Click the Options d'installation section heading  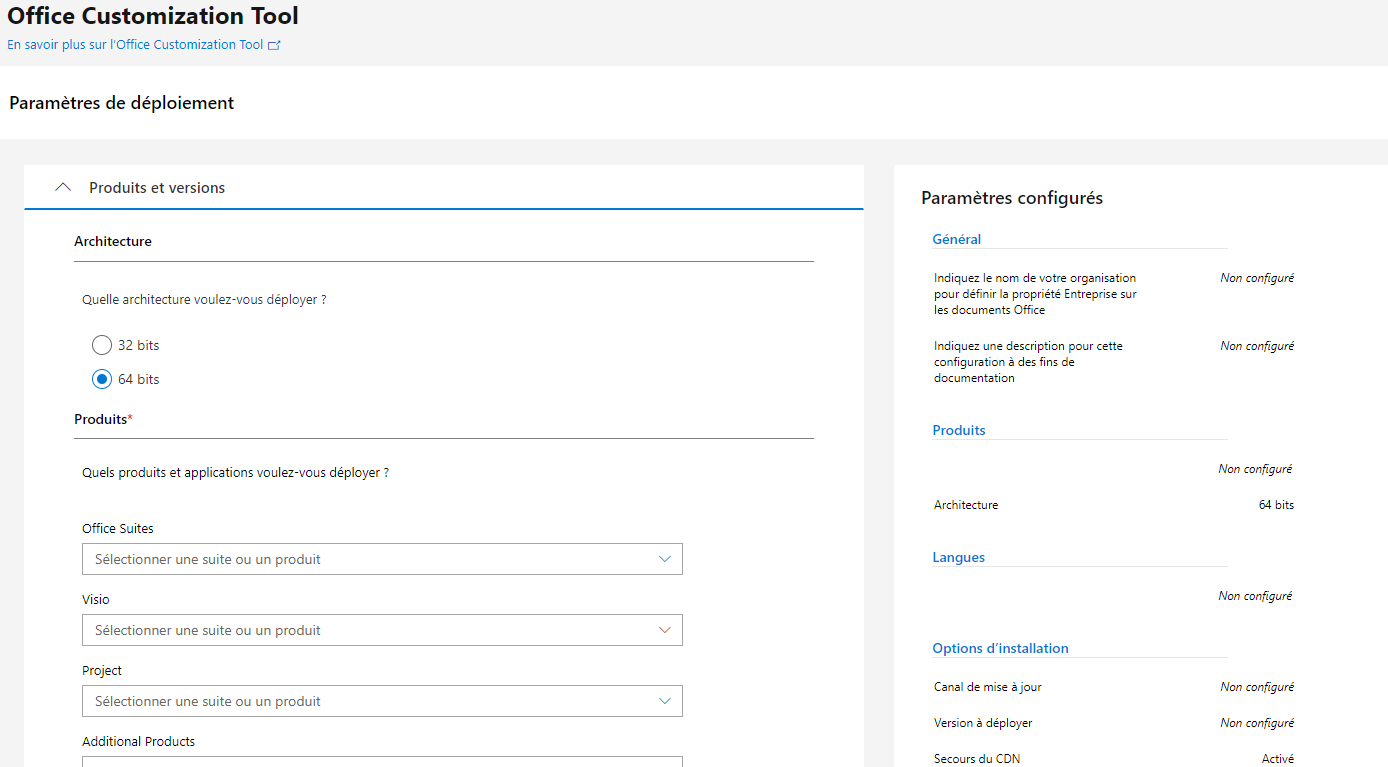pos(1000,647)
